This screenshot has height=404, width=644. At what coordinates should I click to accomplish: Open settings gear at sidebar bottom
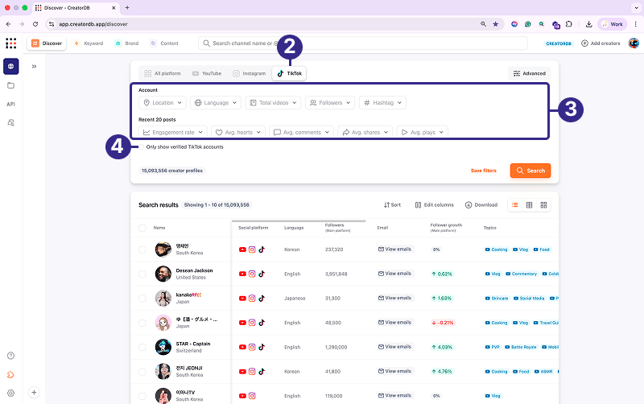11,393
